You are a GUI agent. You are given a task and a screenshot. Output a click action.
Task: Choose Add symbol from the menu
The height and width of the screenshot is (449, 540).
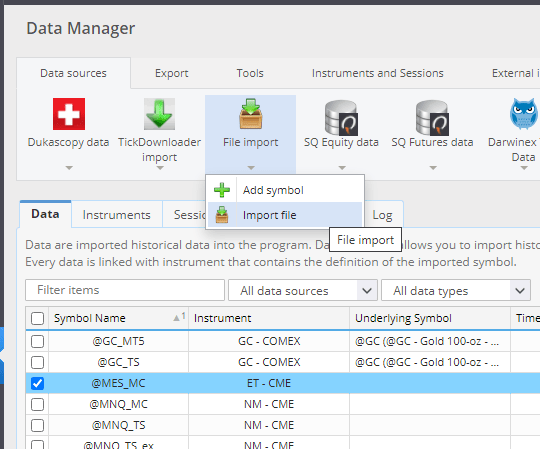(285, 190)
